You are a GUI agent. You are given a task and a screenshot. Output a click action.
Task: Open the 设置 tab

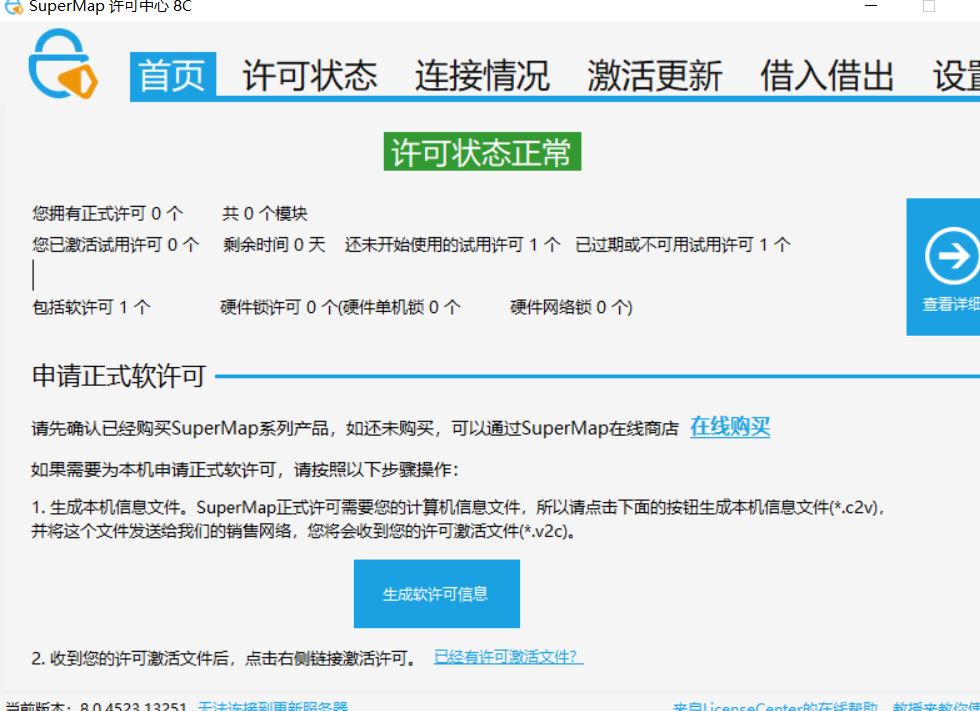956,76
